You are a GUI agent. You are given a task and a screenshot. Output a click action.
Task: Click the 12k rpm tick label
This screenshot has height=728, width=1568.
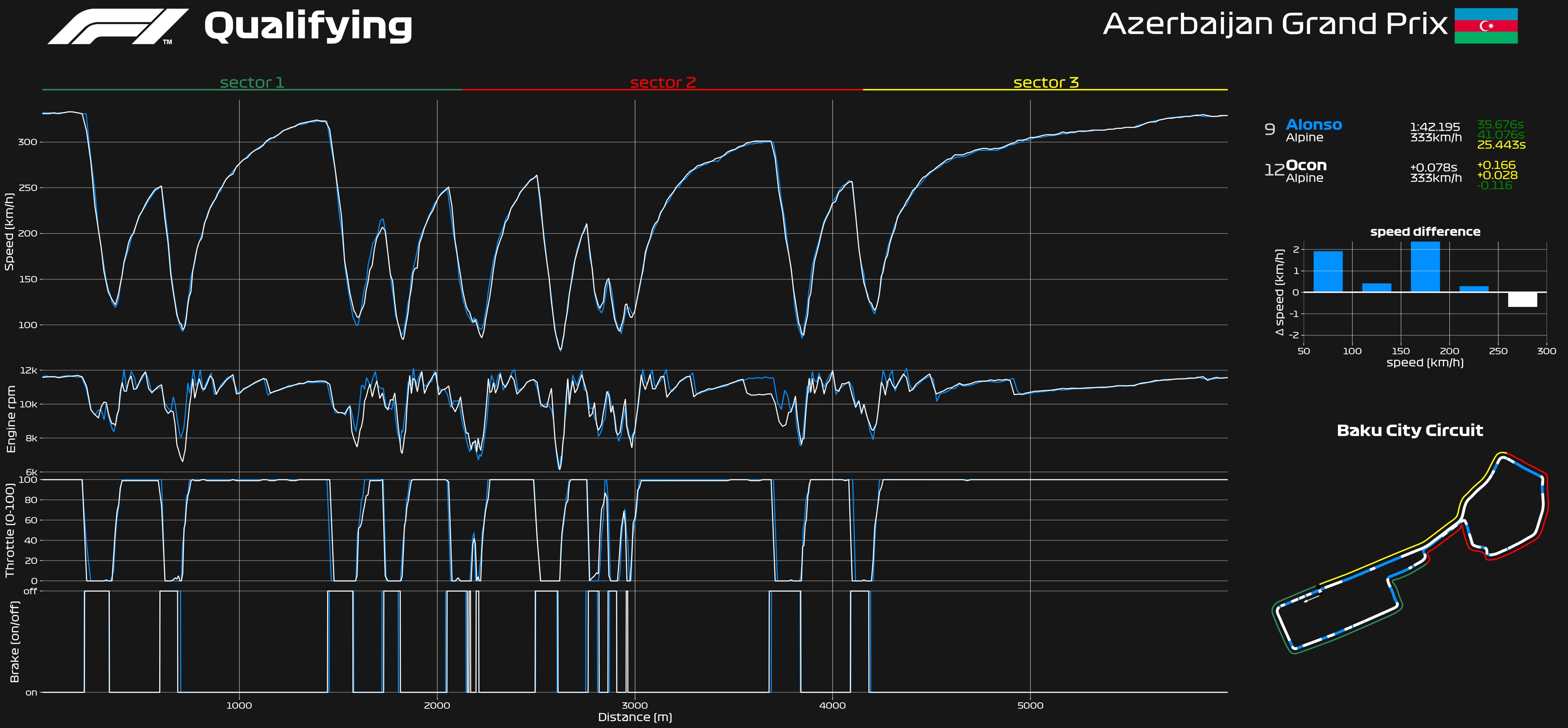pyautogui.click(x=29, y=370)
